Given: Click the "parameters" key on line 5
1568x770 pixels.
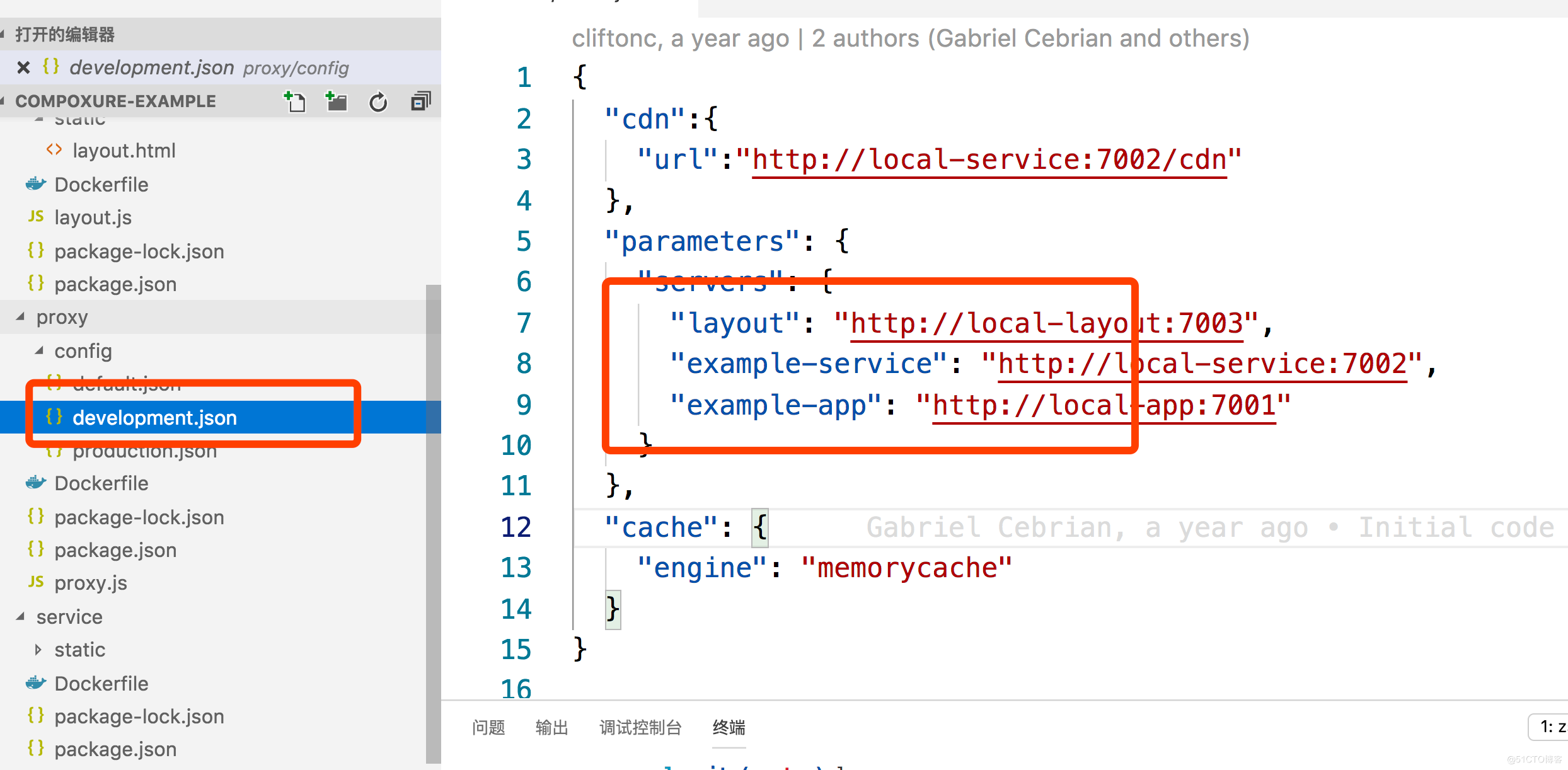Looking at the screenshot, I should pos(702,242).
